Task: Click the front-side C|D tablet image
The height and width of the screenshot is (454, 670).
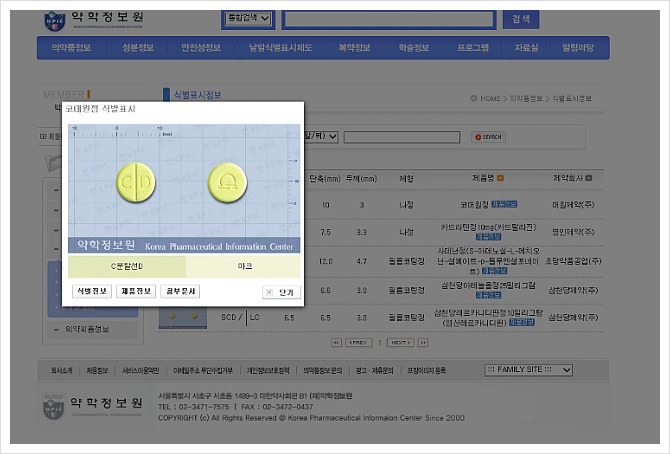Action: [136, 182]
